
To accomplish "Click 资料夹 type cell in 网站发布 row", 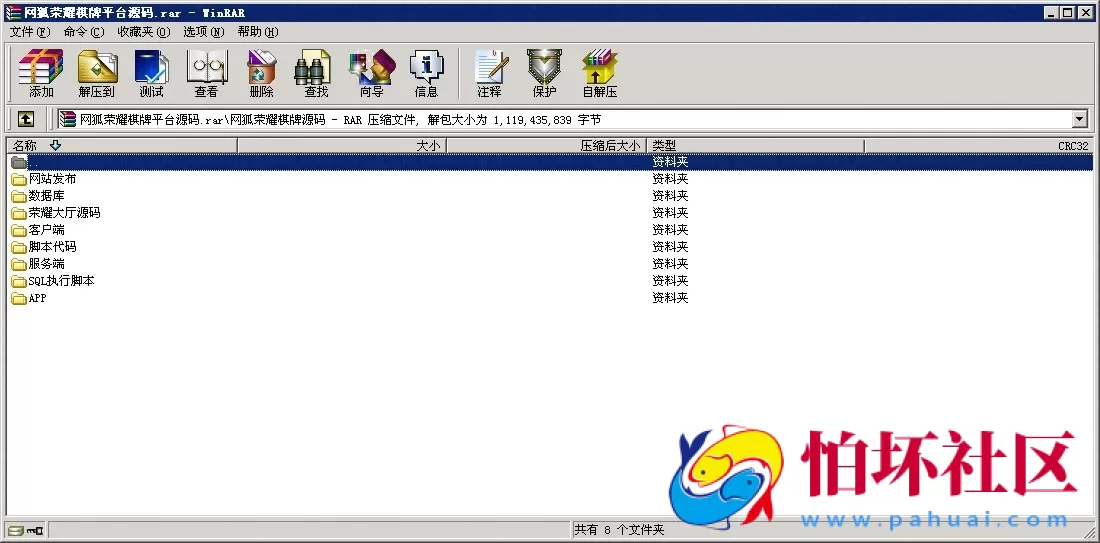I will [670, 179].
